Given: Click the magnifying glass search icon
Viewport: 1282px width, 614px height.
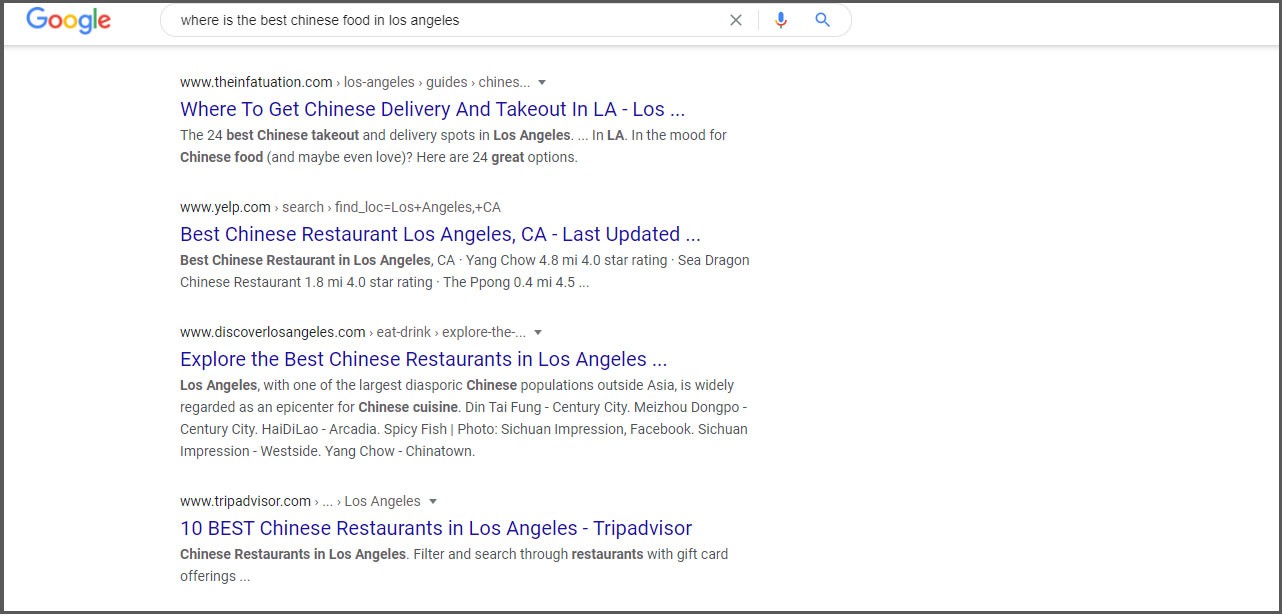Looking at the screenshot, I should [x=823, y=20].
